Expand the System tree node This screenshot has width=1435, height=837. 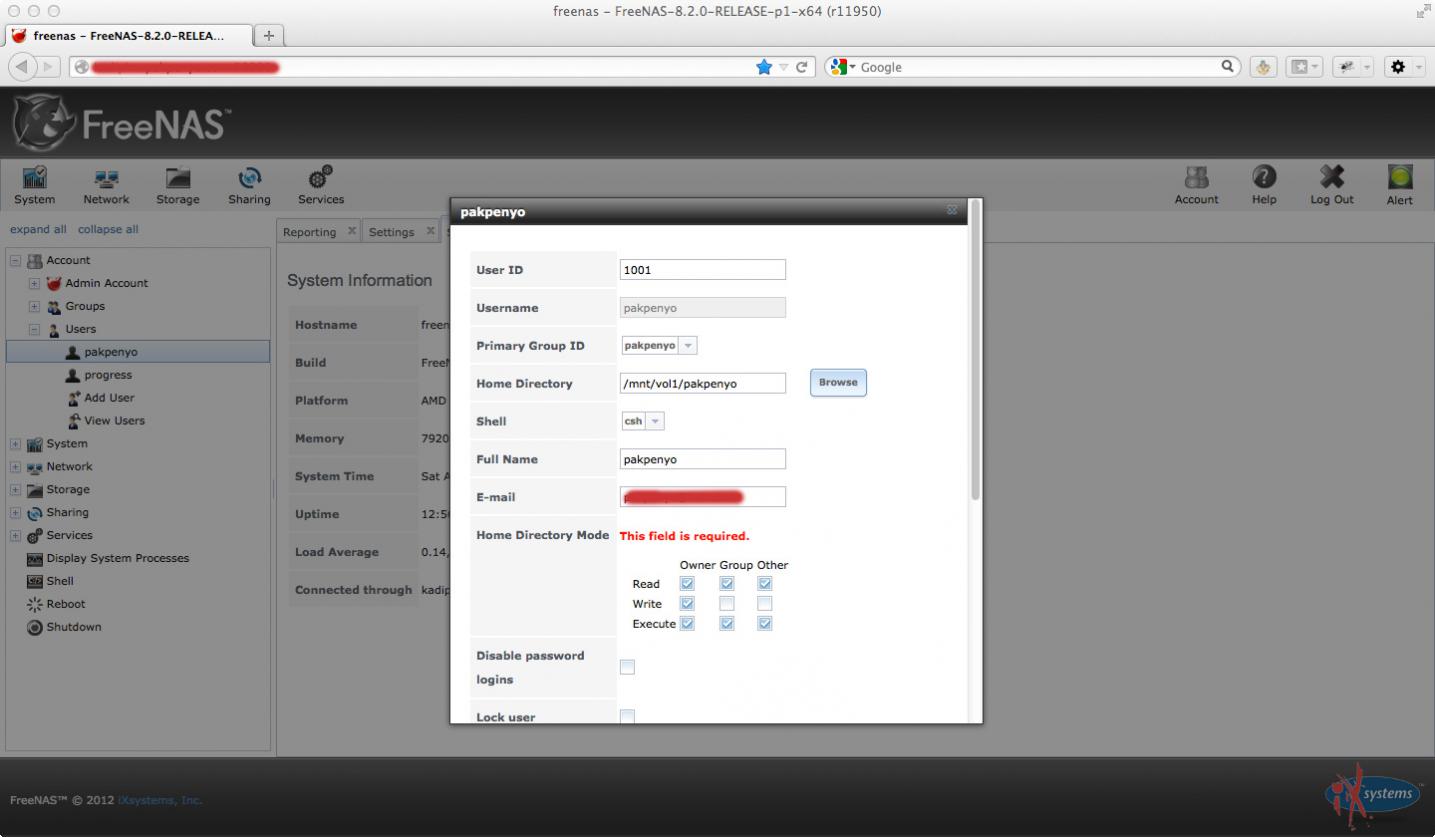(15, 444)
